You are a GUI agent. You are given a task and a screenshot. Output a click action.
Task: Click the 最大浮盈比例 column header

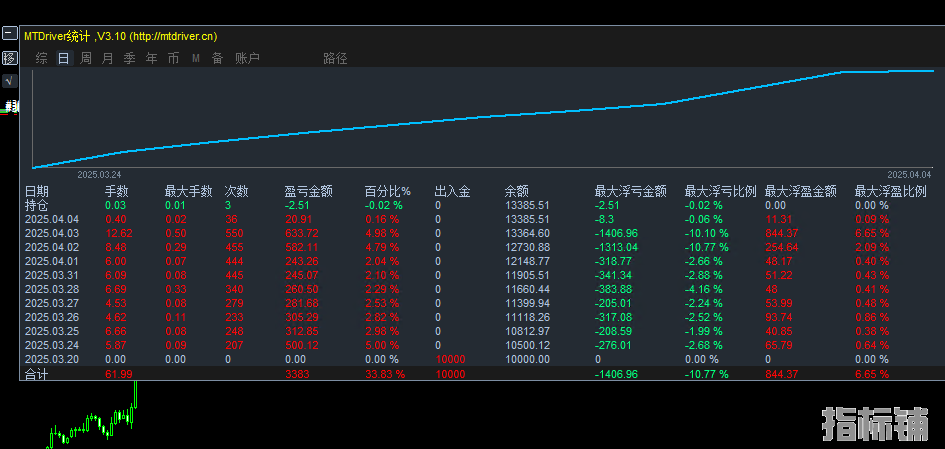(x=891, y=192)
